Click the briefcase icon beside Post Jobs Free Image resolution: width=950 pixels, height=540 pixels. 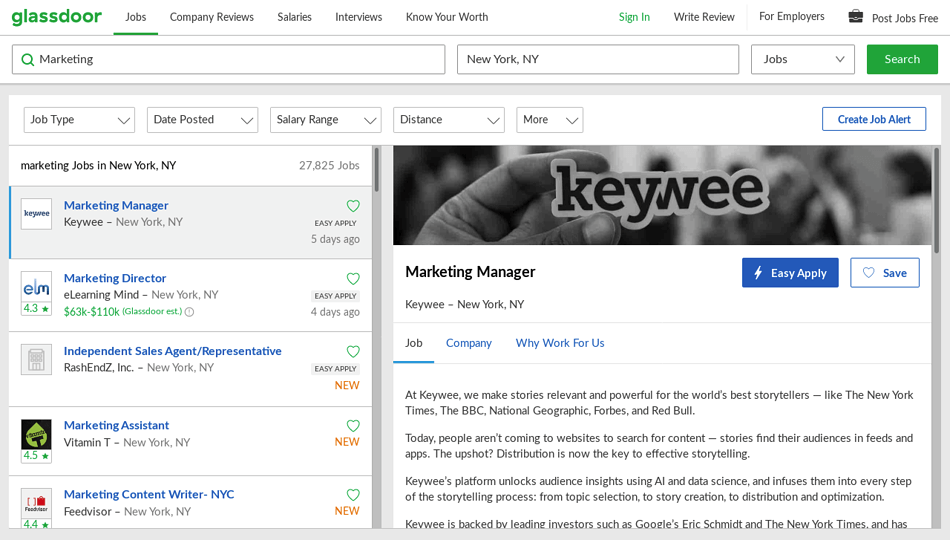tap(855, 16)
